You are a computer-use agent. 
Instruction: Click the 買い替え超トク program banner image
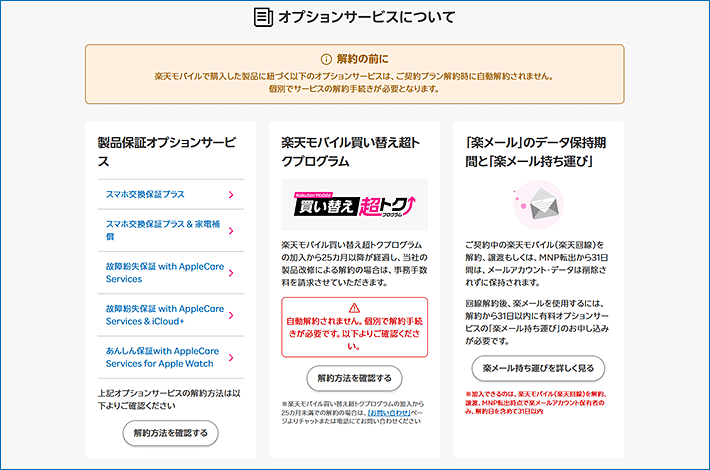(355, 205)
